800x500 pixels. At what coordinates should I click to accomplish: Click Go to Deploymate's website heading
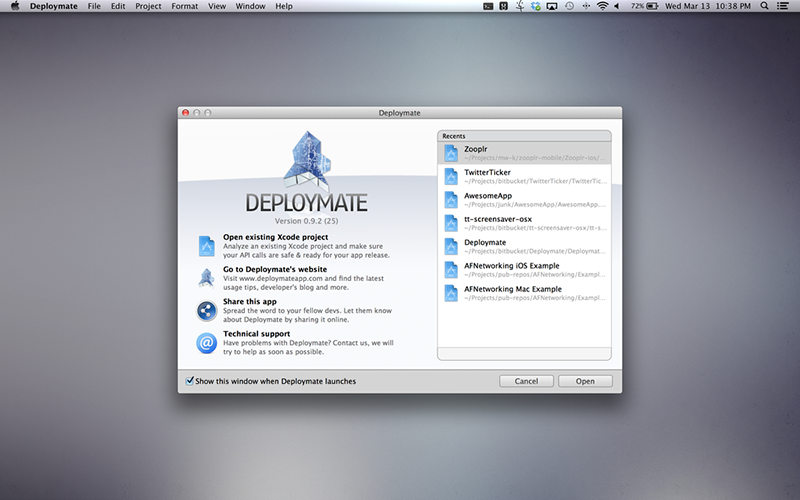coord(275,269)
